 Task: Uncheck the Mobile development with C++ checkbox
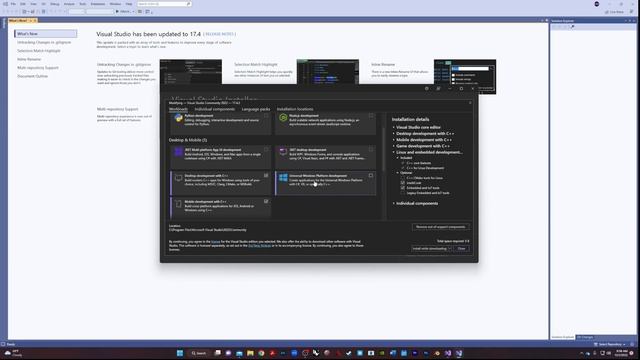[x=266, y=202]
